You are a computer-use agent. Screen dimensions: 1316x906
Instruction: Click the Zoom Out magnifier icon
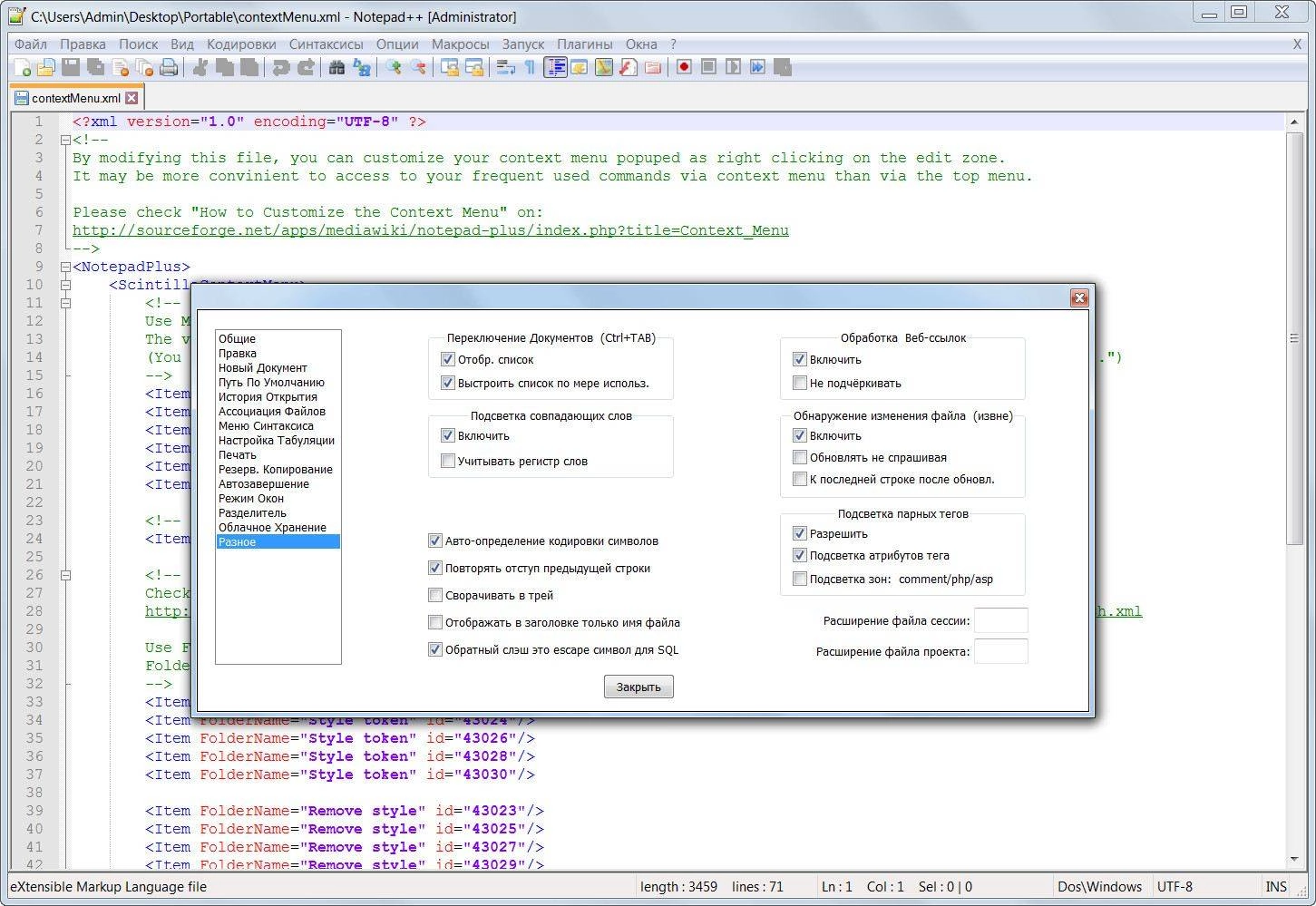click(x=418, y=67)
